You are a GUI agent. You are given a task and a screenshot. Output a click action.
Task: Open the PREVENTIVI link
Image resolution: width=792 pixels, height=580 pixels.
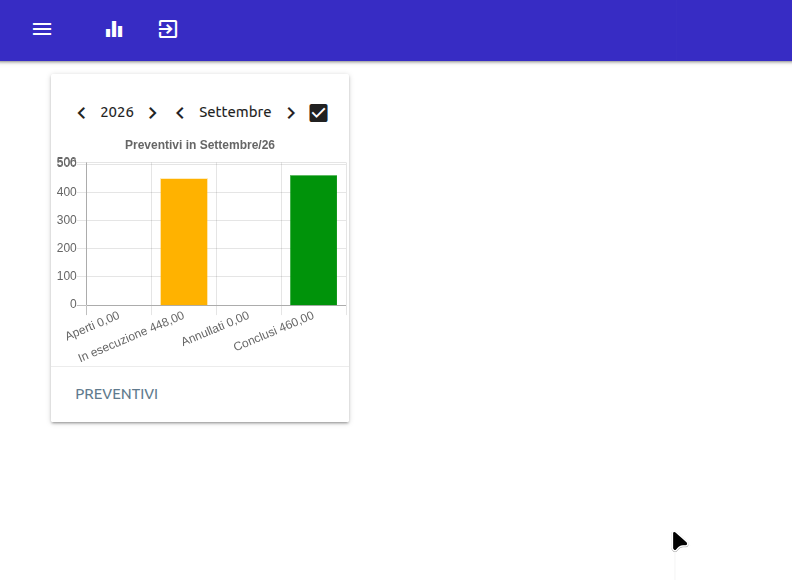(x=117, y=394)
